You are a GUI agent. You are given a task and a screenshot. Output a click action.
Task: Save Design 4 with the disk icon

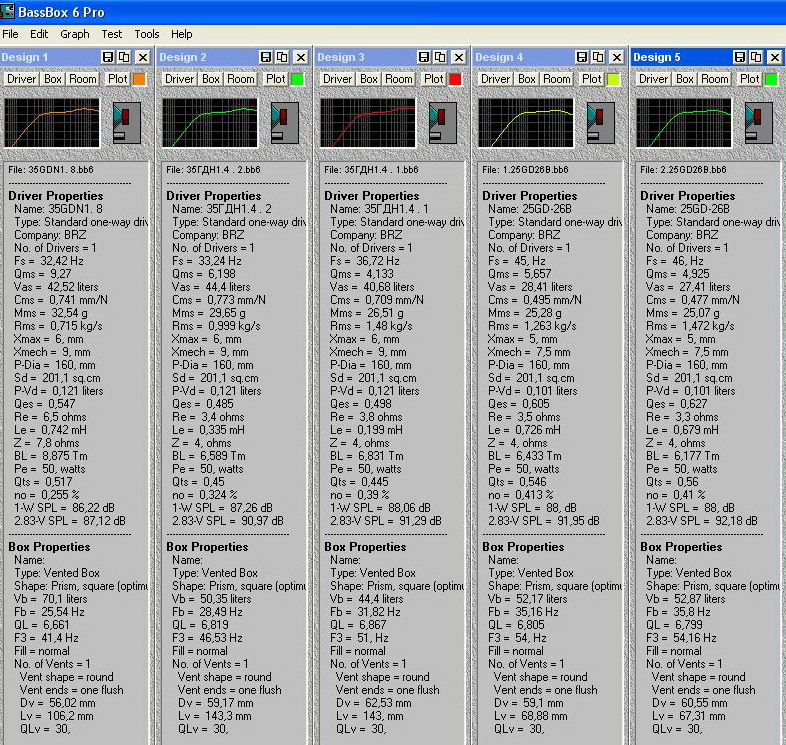pos(581,57)
